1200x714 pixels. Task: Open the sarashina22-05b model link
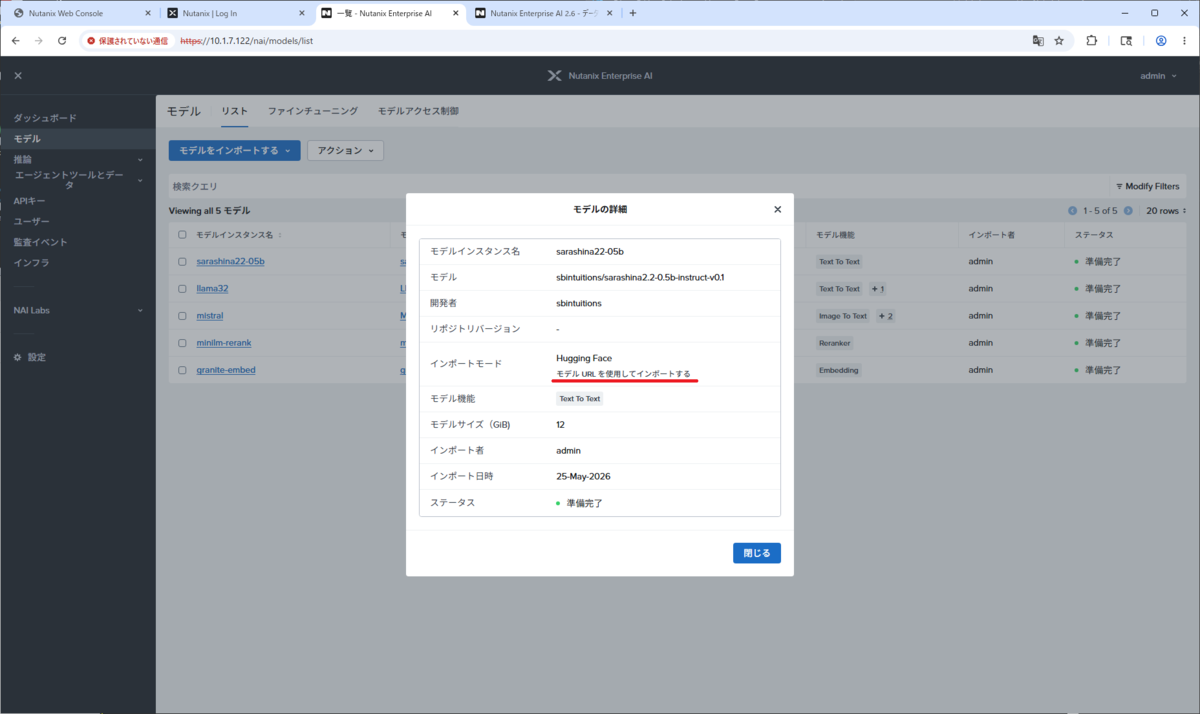point(230,262)
